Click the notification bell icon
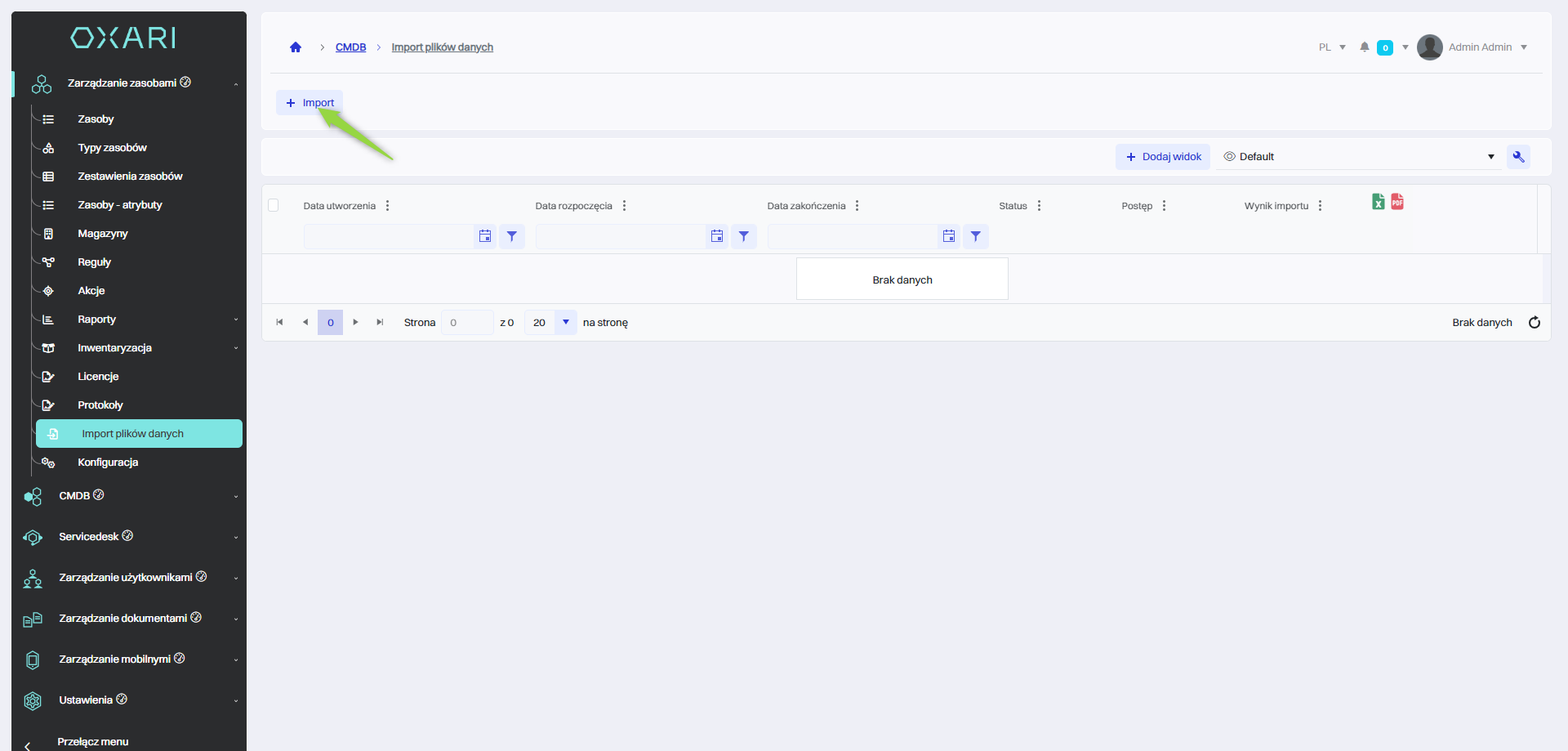 pos(1364,47)
